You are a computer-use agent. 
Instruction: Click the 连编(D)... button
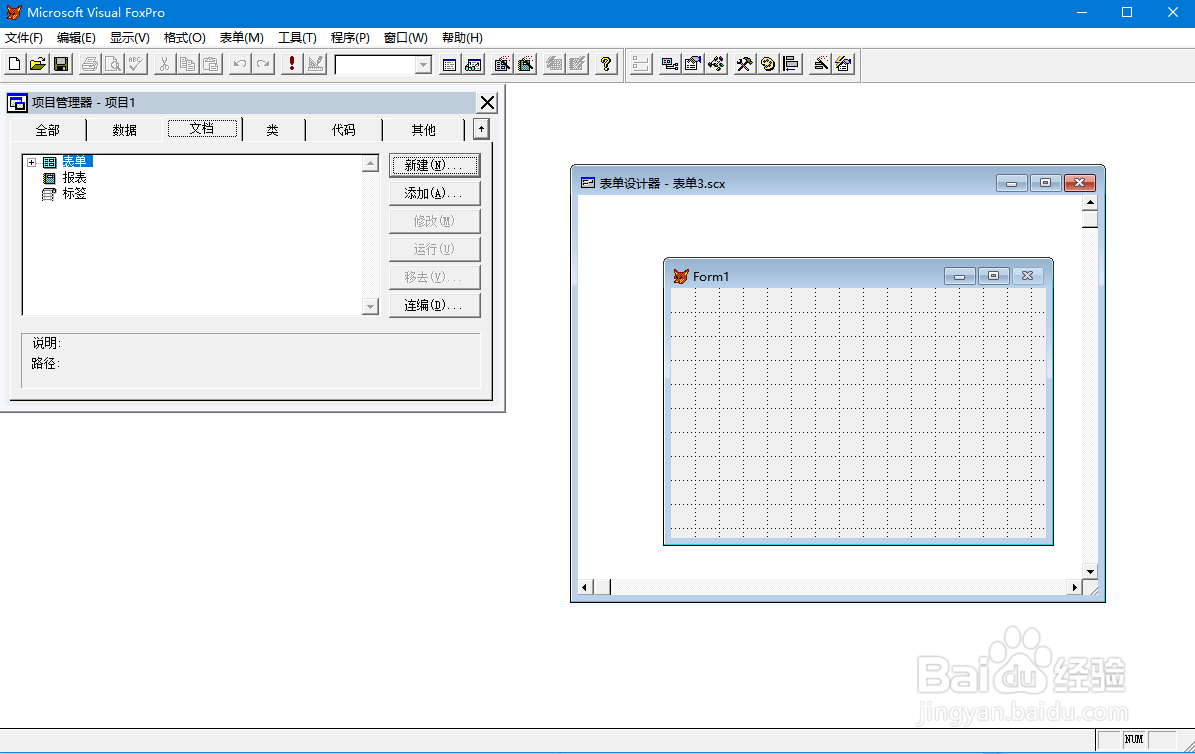point(434,306)
